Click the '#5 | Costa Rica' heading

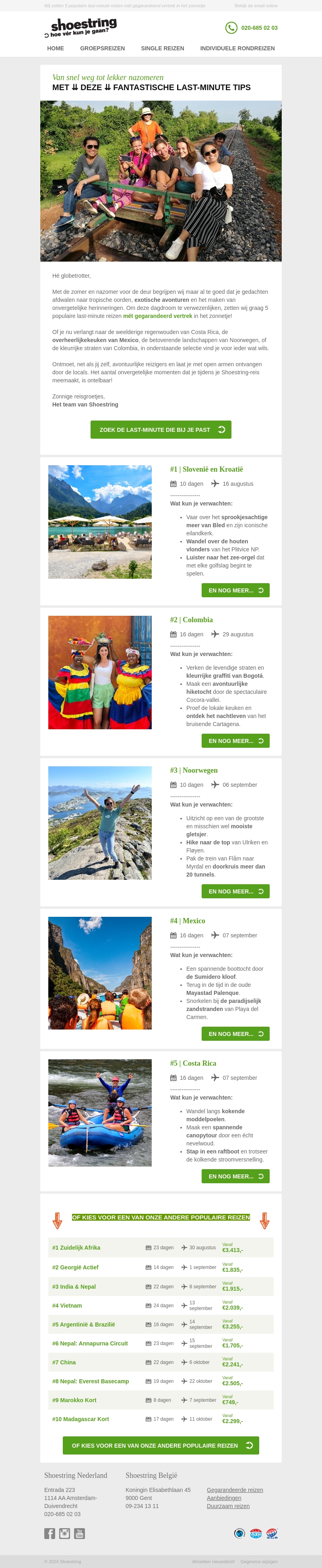193,1063
